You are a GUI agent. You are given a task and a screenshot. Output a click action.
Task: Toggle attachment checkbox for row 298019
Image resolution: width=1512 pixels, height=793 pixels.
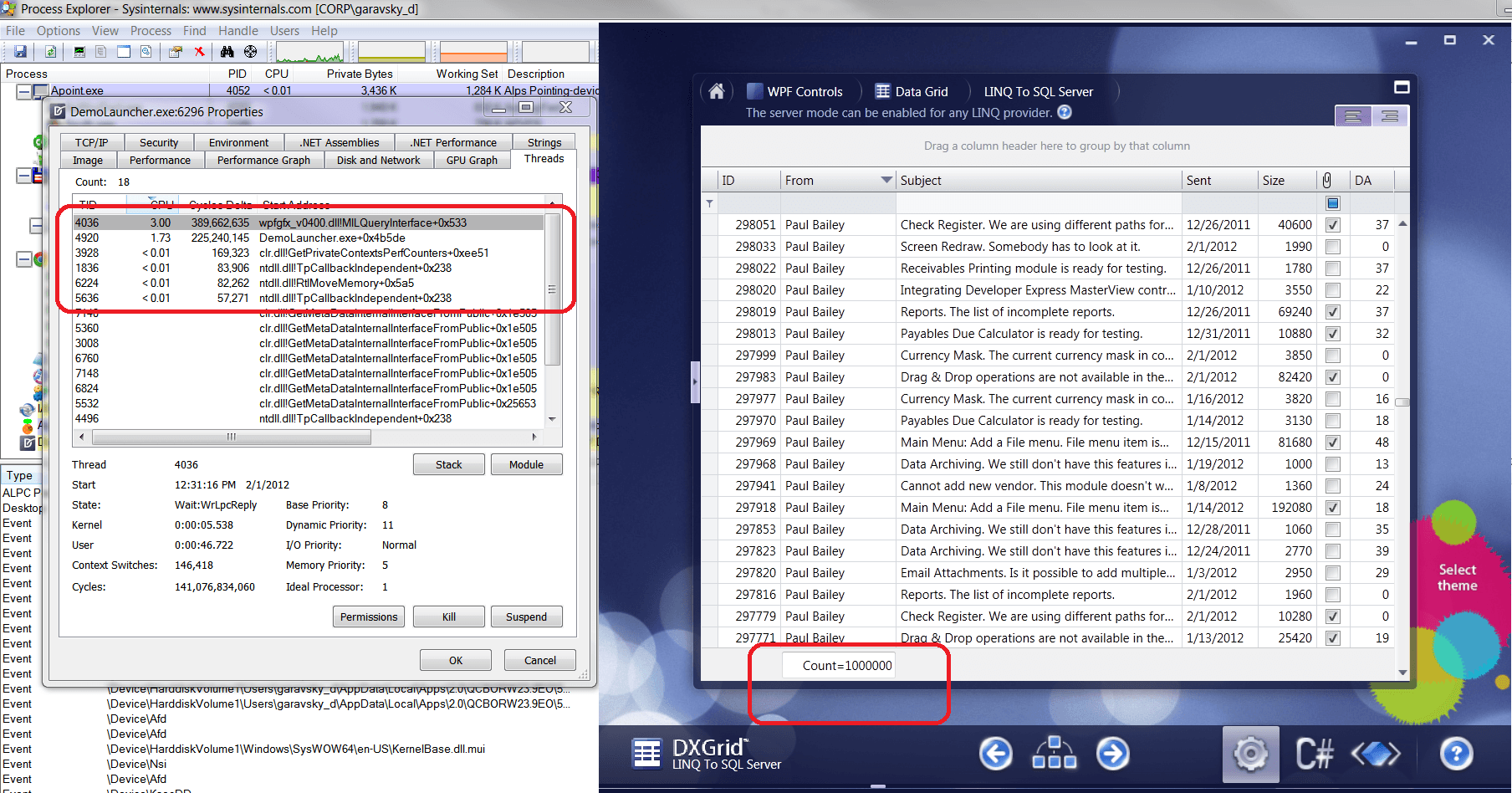pyautogui.click(x=1333, y=312)
